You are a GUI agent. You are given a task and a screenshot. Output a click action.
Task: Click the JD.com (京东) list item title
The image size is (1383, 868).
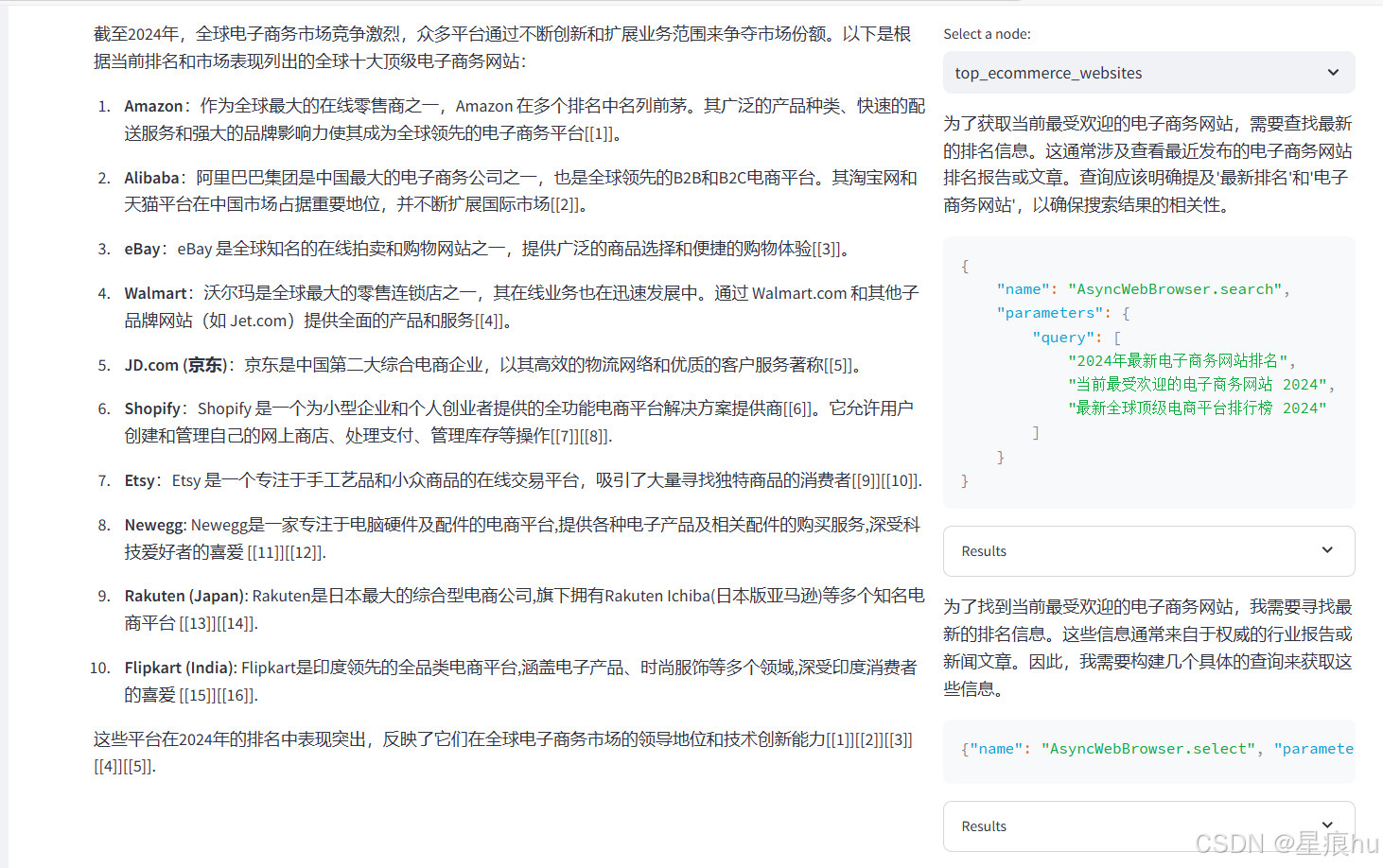[174, 365]
